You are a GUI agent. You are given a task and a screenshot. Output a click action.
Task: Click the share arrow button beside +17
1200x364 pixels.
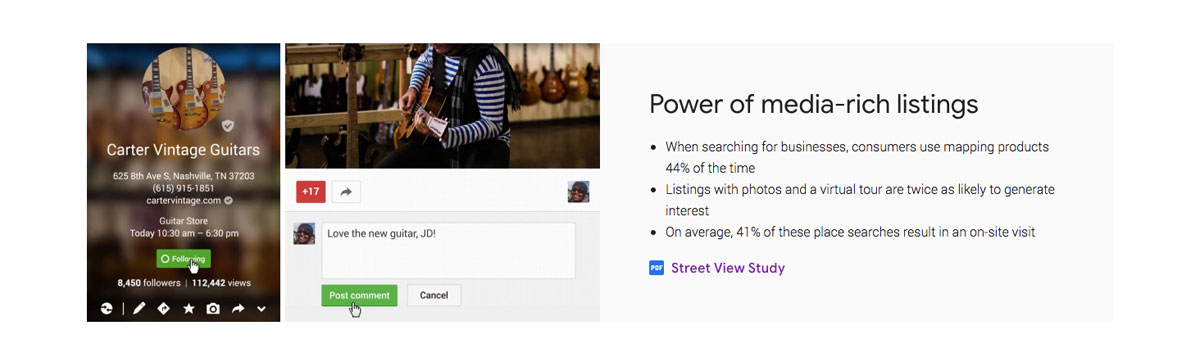[346, 191]
